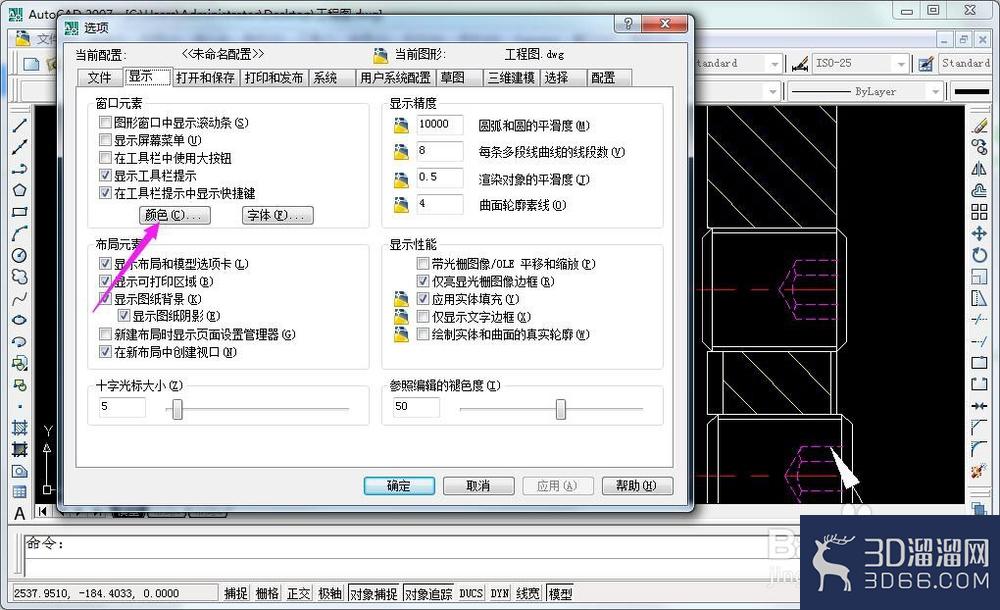Select the Array tool

pyautogui.click(x=979, y=212)
